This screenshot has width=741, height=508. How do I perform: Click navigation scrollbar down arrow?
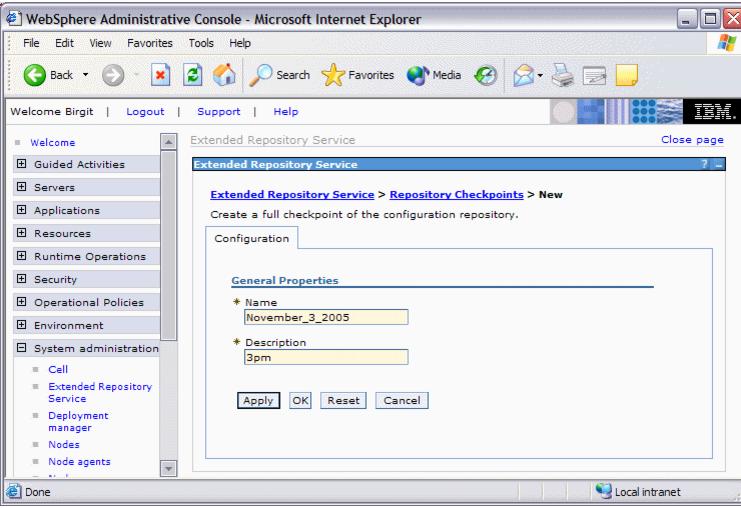[x=169, y=469]
